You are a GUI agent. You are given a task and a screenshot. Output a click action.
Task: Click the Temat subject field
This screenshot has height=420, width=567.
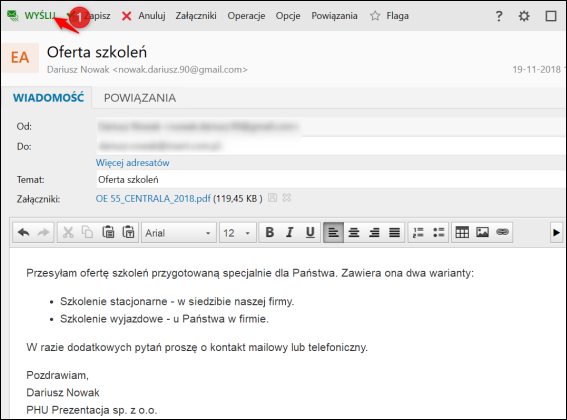click(330, 180)
